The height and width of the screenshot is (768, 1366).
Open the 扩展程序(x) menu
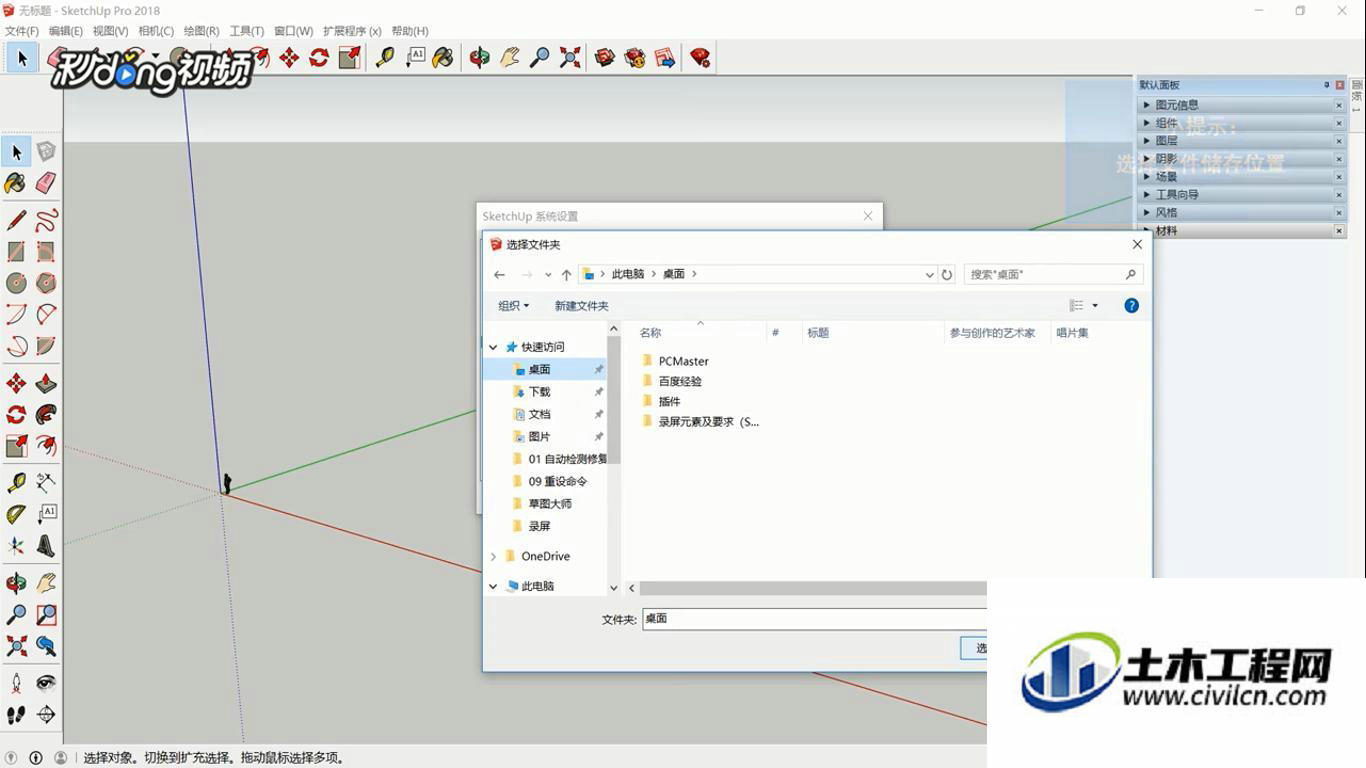point(352,31)
